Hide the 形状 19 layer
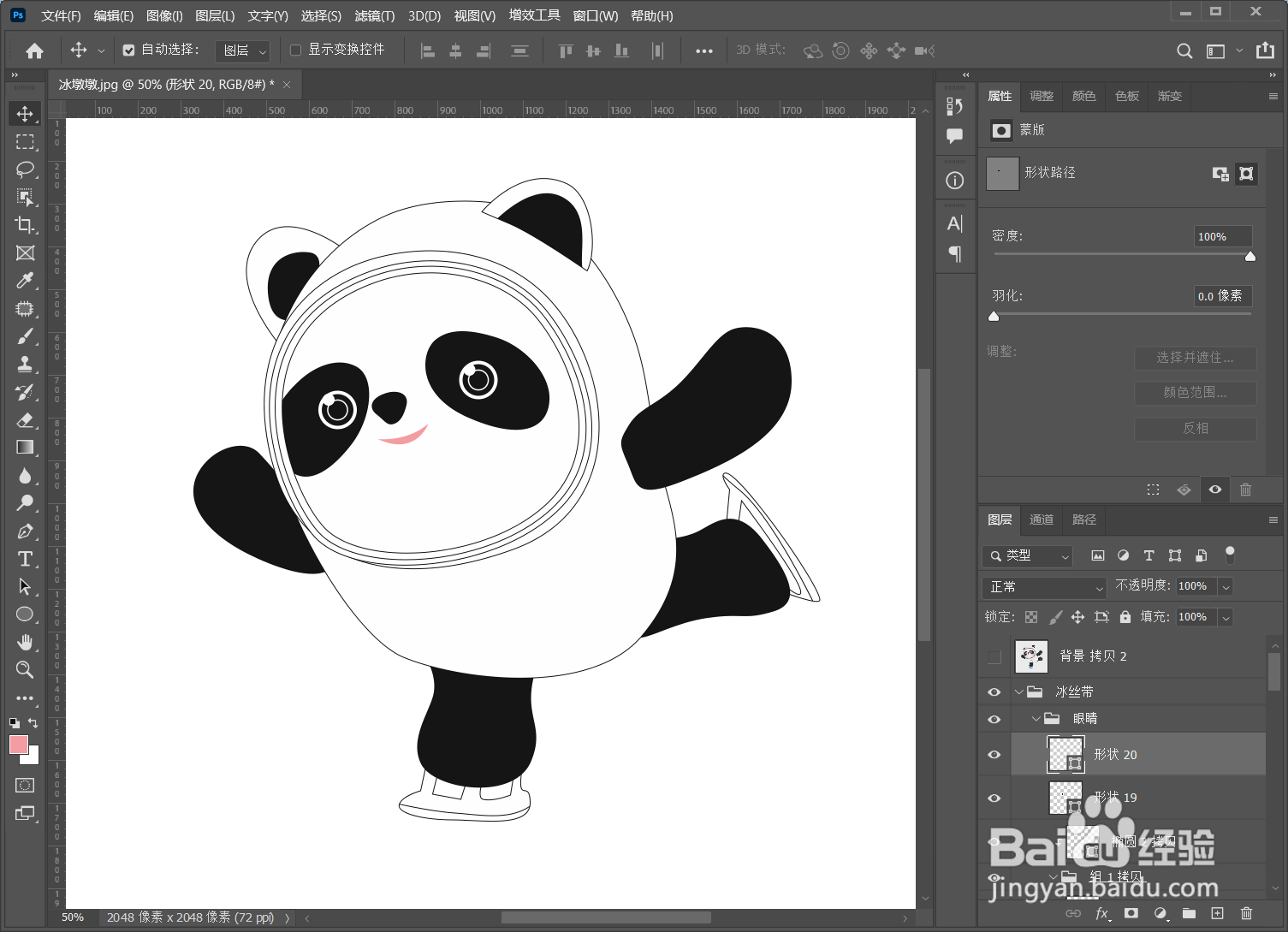The width and height of the screenshot is (1288, 932). tap(994, 798)
